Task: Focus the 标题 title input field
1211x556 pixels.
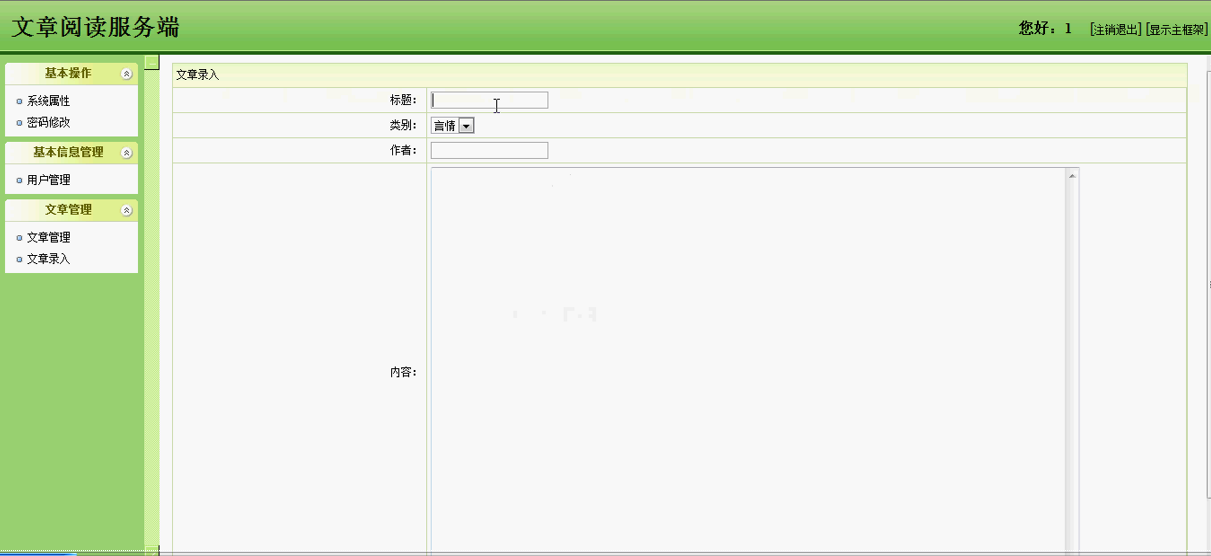Action: click(x=489, y=100)
